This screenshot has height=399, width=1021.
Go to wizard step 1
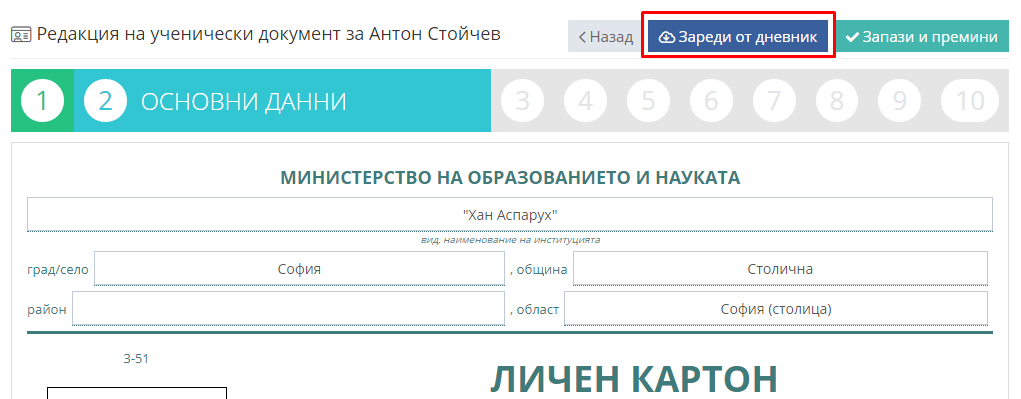click(42, 101)
